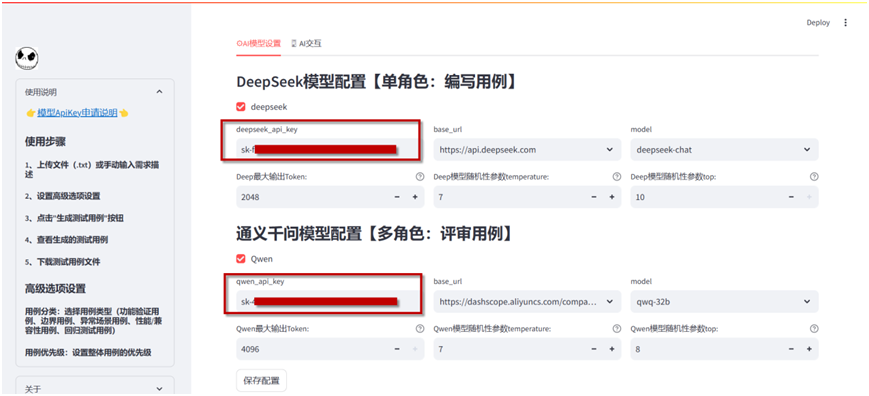
Task: Show help for Deep top parameter
Action: (814, 177)
